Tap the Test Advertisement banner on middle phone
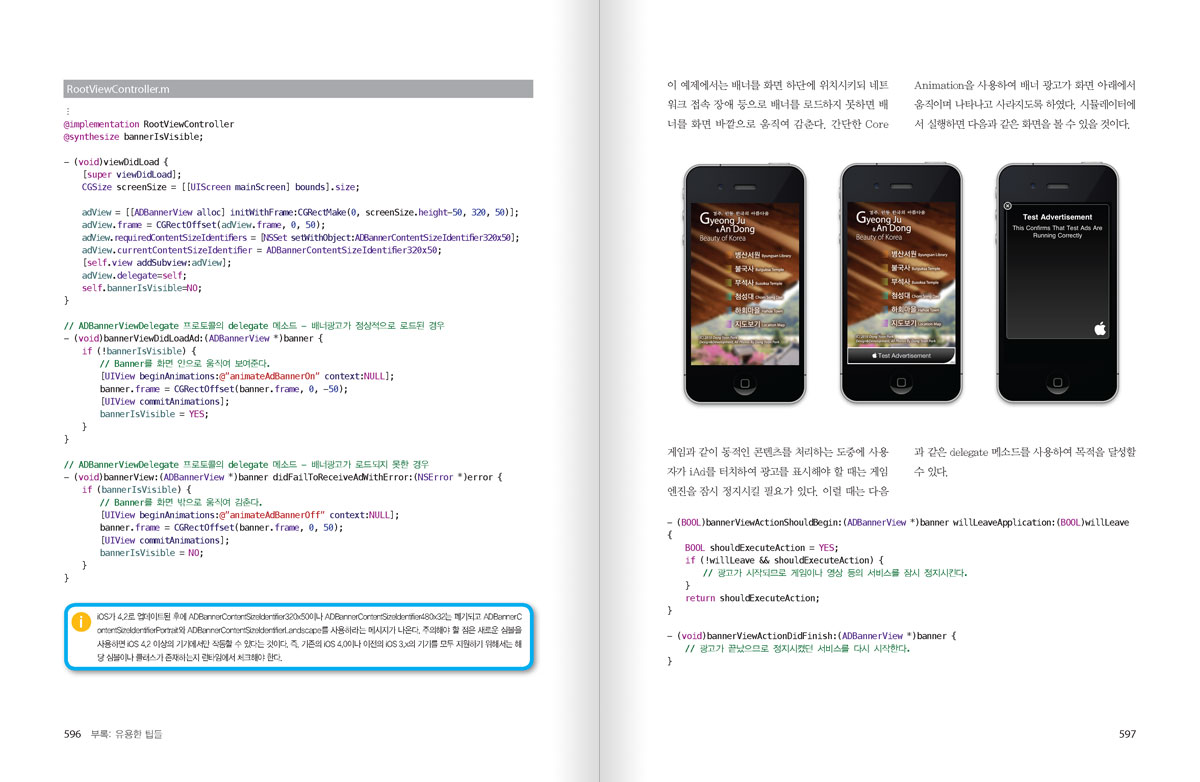Screen dimensions: 1200x782 click(x=901, y=355)
